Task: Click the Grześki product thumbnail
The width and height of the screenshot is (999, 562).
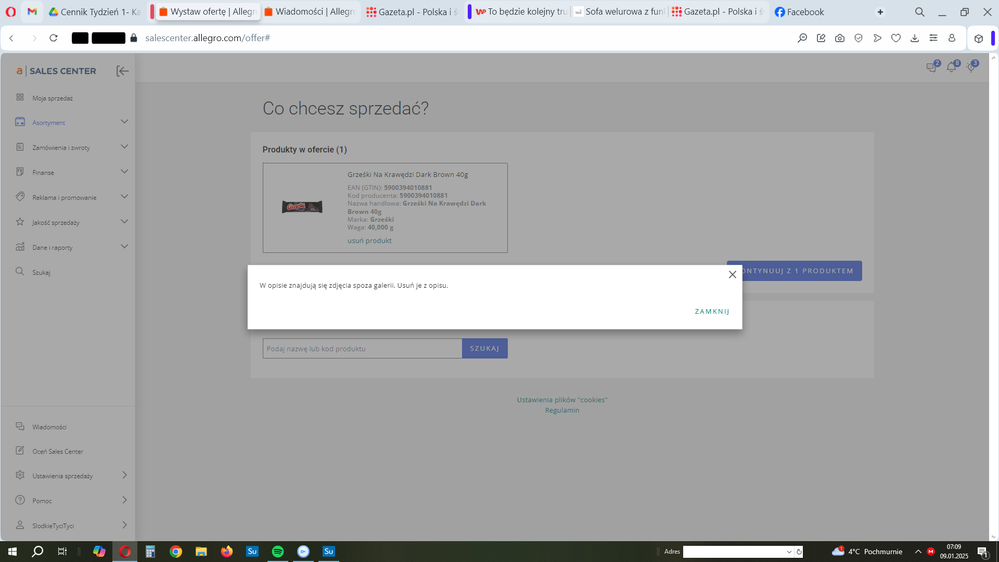Action: (x=302, y=206)
